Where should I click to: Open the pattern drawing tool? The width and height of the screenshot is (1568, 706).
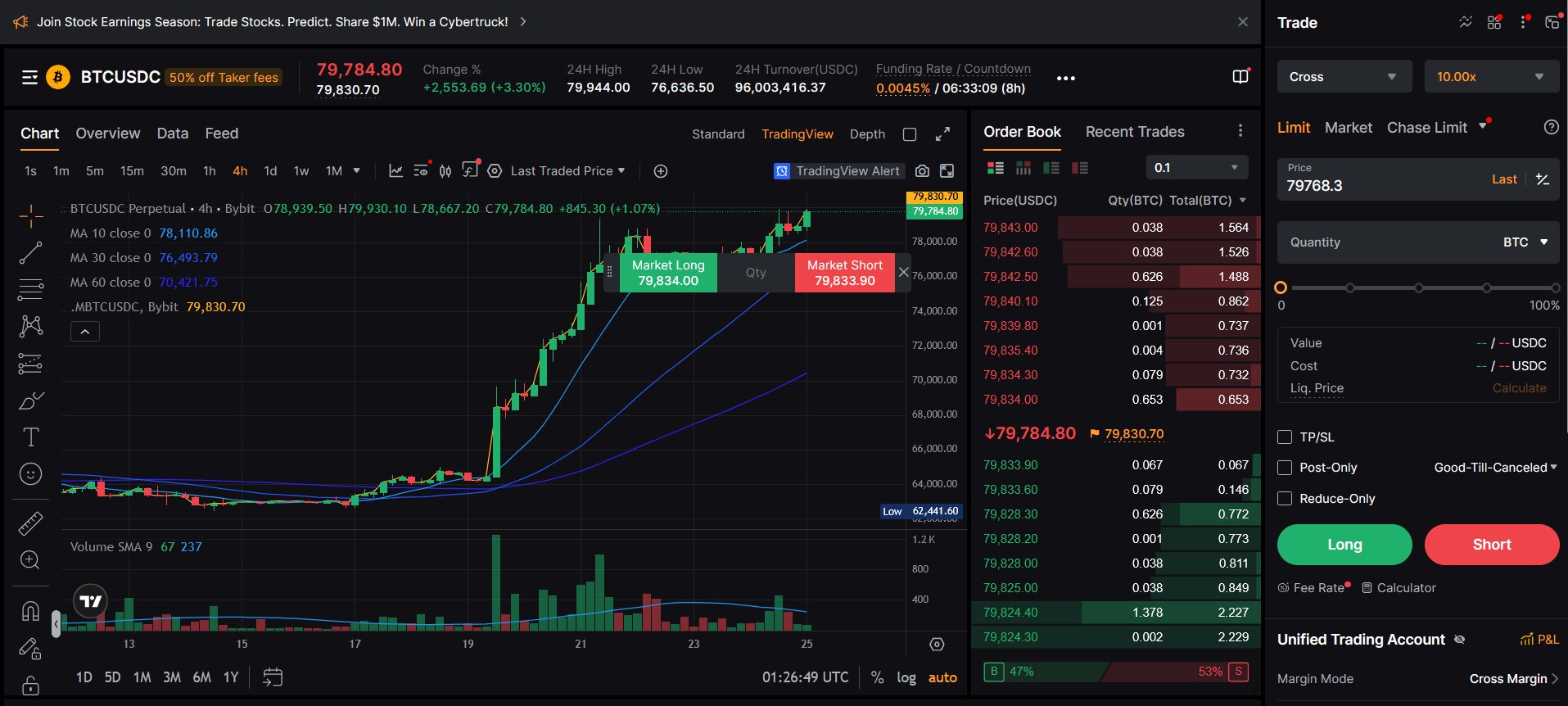click(x=30, y=326)
